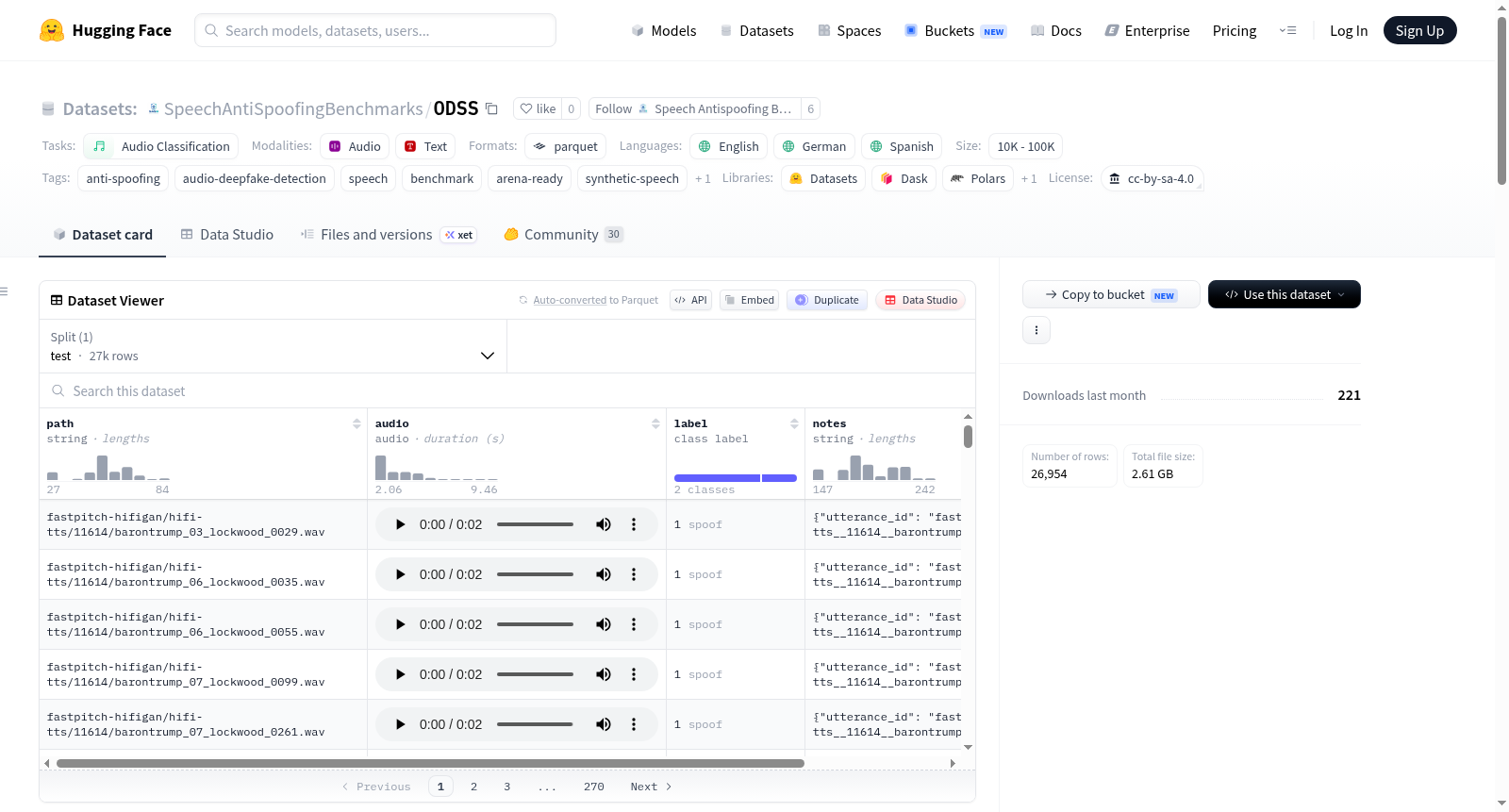Viewport: 1509px width, 812px height.
Task: Open audio options menu for lockwood_0035 row
Action: (634, 574)
